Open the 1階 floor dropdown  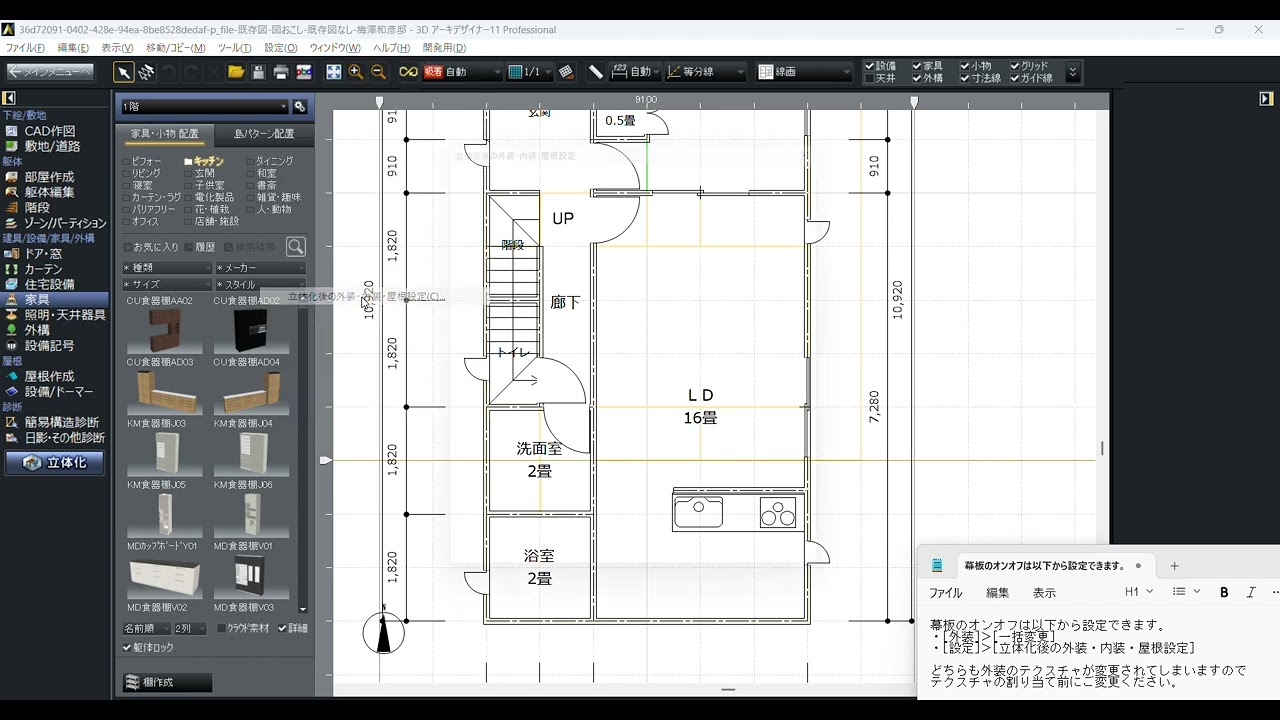tap(204, 106)
